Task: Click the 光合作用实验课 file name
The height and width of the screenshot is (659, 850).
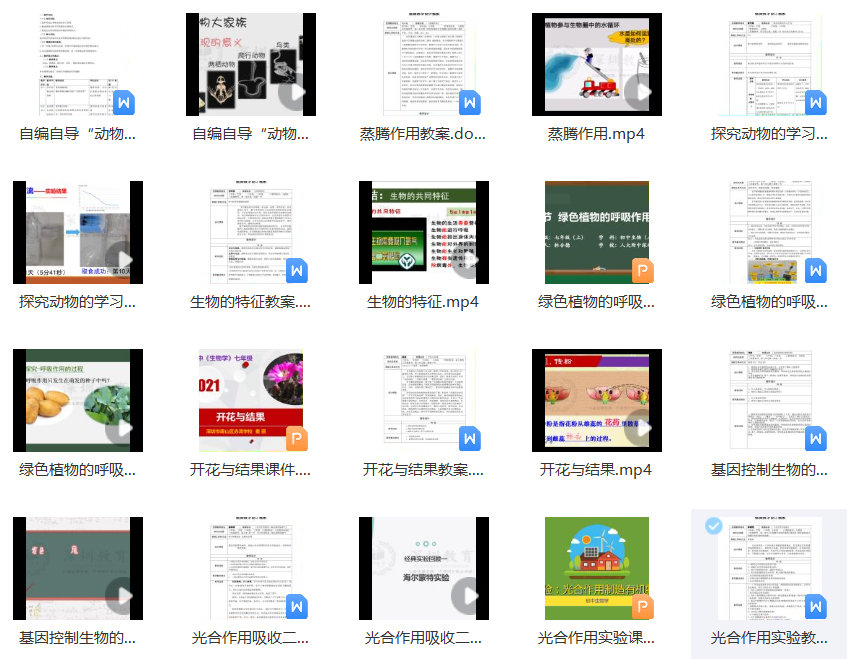Action: 596,637
